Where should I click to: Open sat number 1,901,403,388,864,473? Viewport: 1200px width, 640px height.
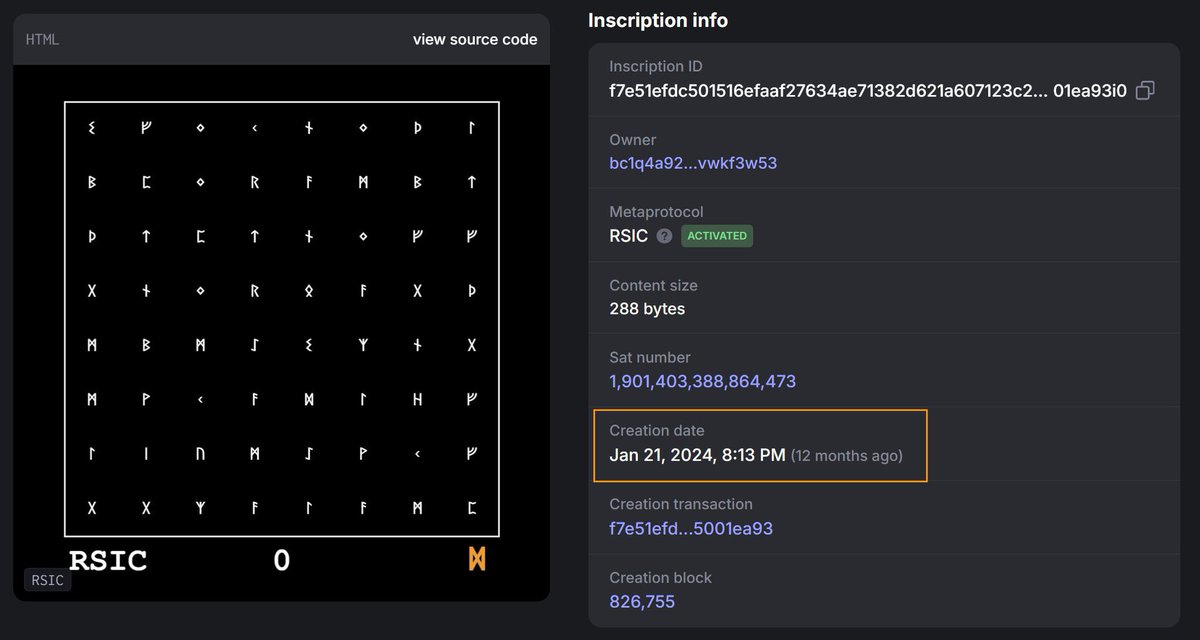coord(703,382)
